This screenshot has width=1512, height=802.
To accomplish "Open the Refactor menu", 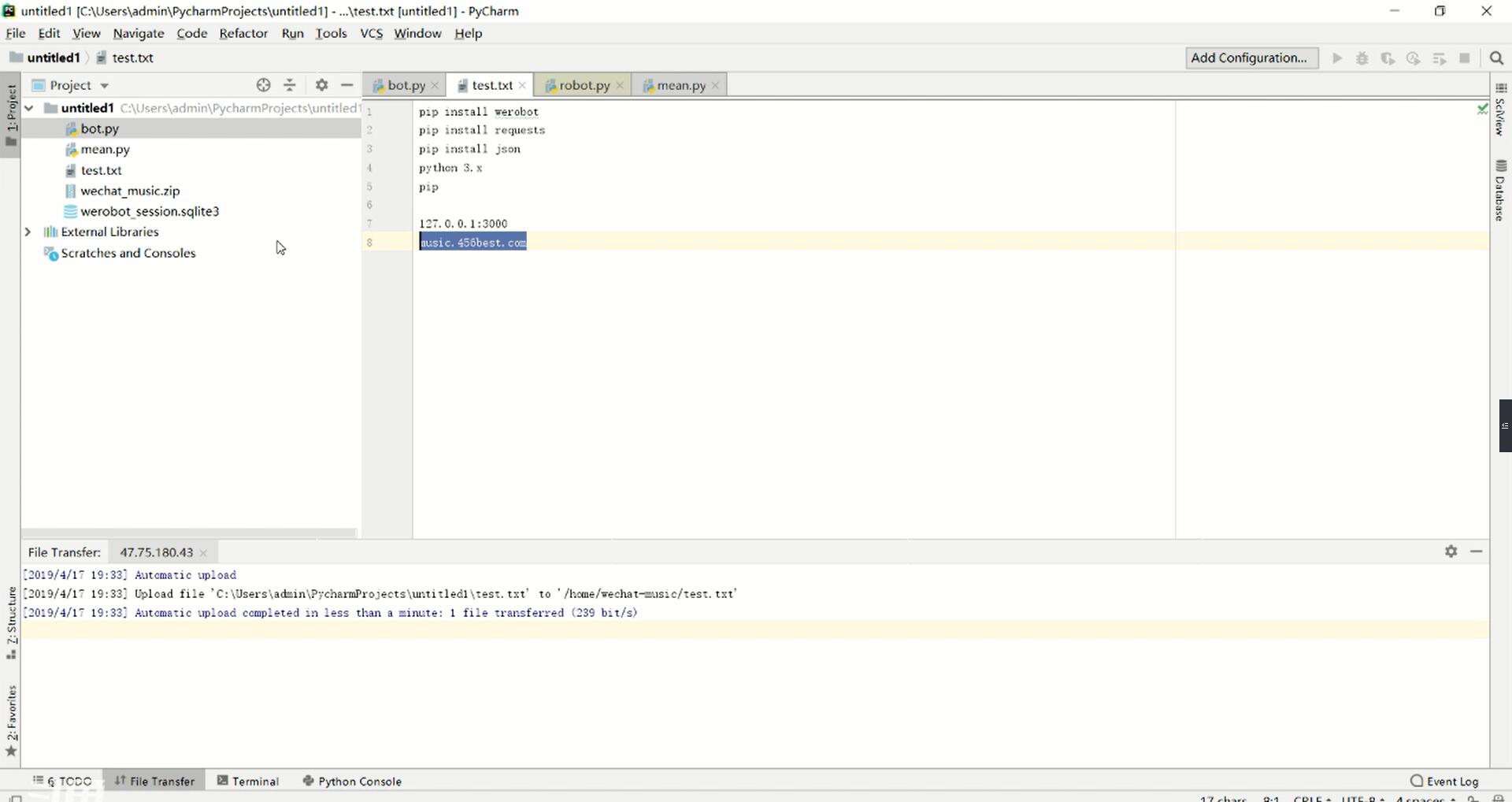I will [x=243, y=33].
